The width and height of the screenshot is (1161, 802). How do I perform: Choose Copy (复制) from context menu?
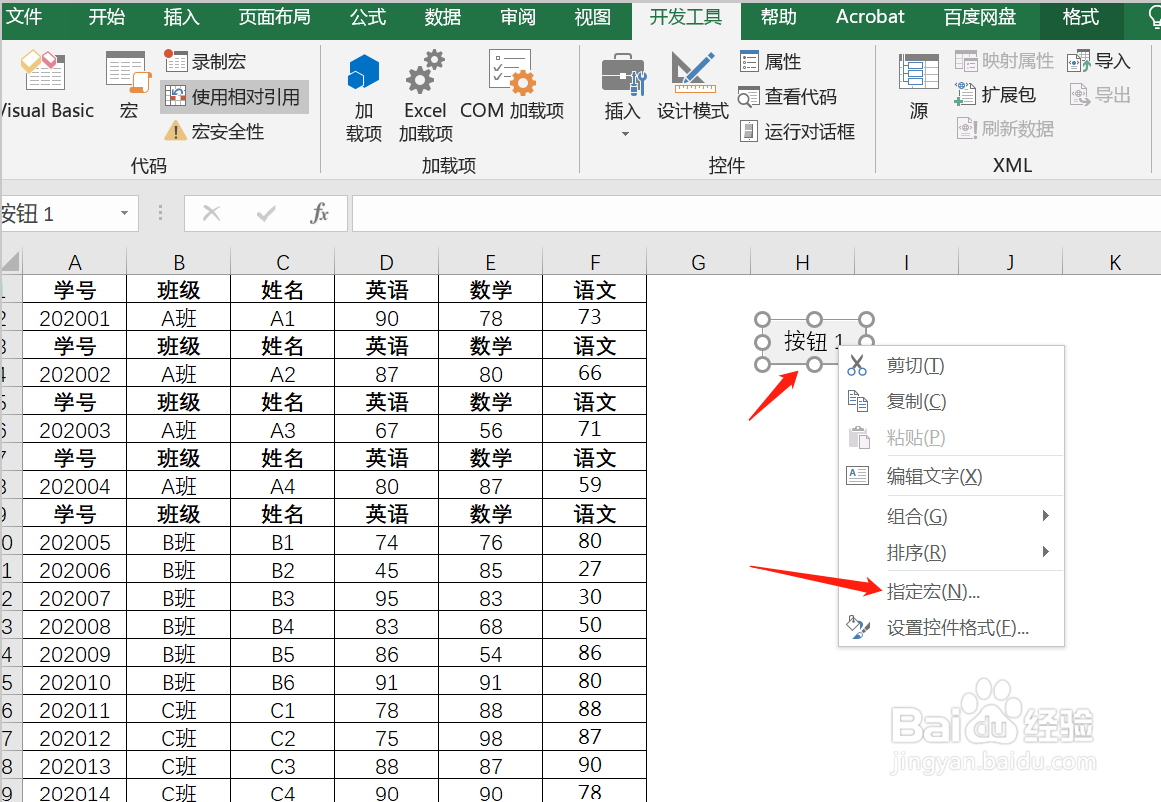click(951, 401)
